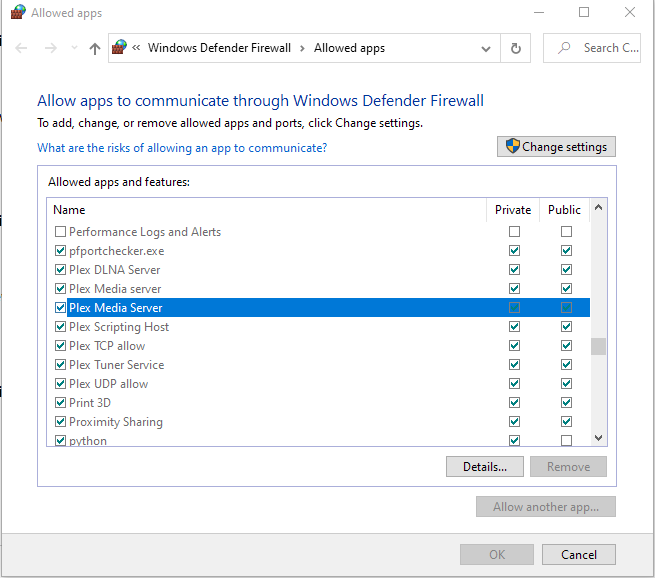The width and height of the screenshot is (655, 578).
Task: Toggle Private checkbox for pfportchecker.exe
Action: click(514, 251)
